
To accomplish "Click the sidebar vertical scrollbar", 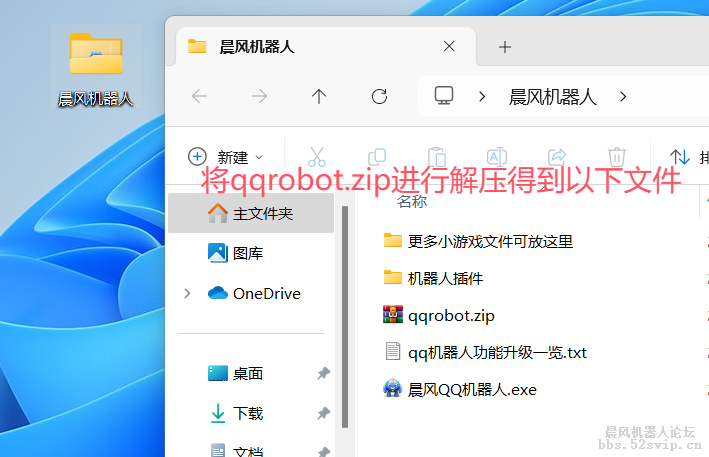I will pos(345,317).
